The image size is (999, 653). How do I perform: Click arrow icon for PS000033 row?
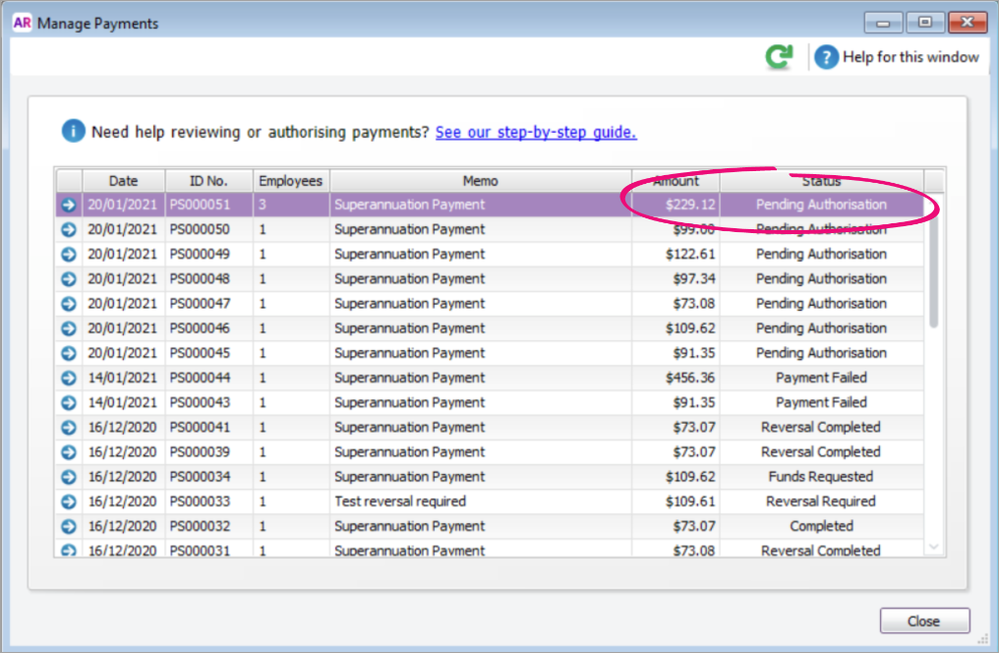pyautogui.click(x=68, y=502)
